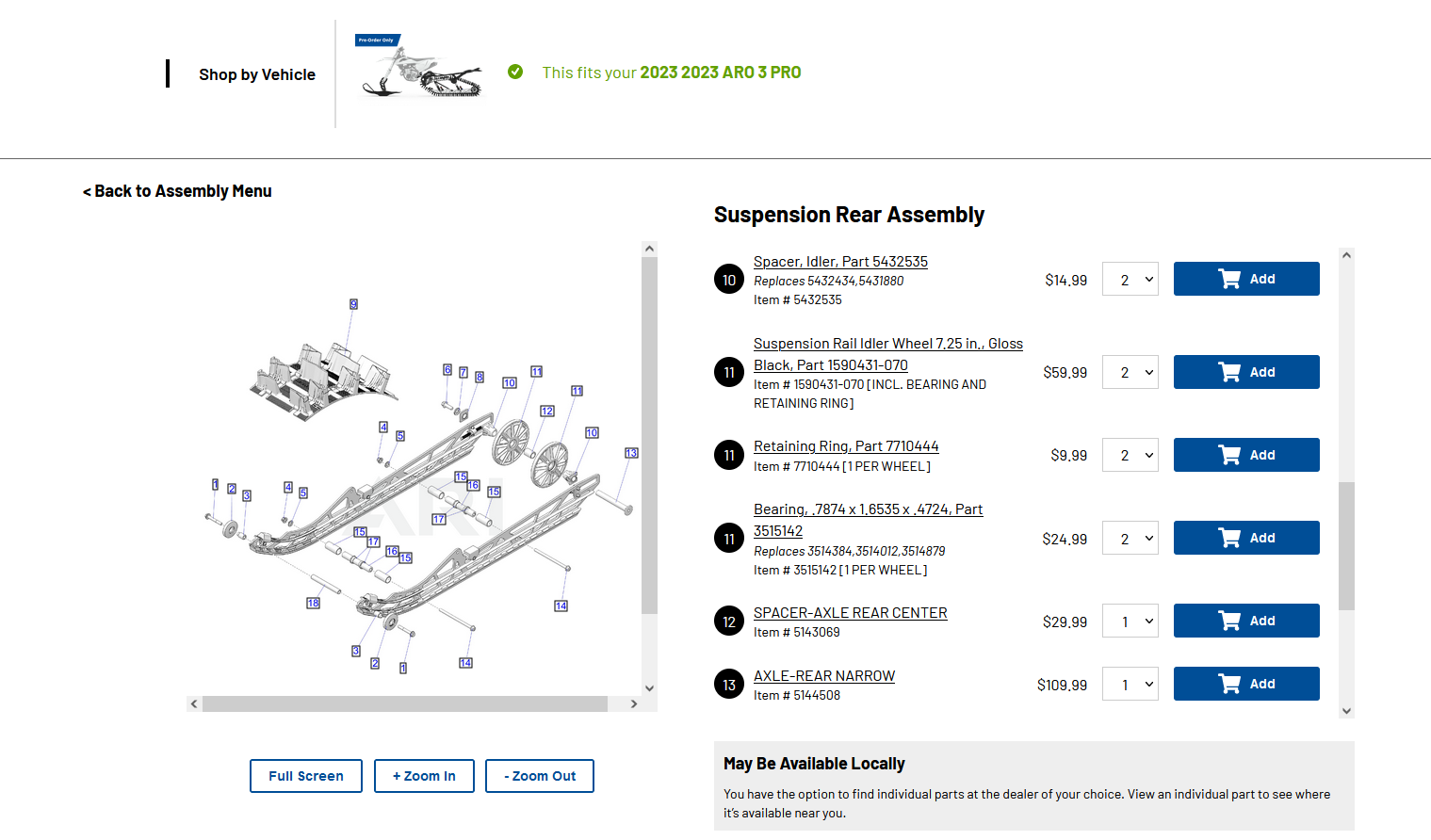Open the Bearing .7874 x 1.6535 part link
The width and height of the screenshot is (1431, 840).
[867, 509]
